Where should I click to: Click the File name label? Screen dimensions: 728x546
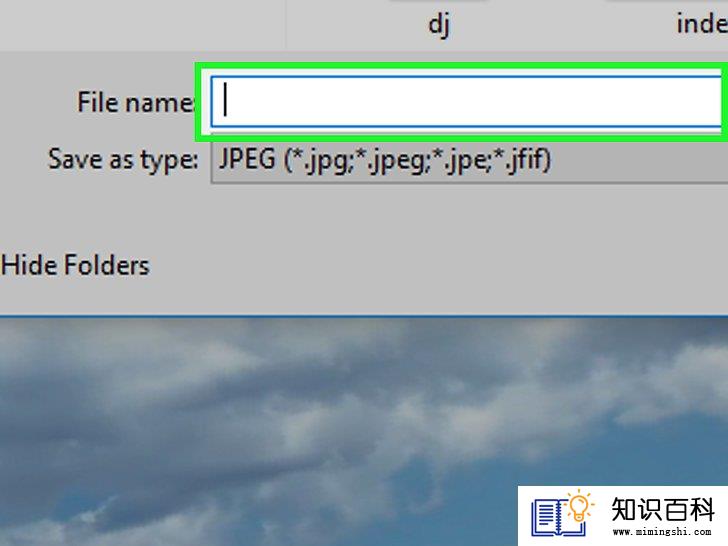tap(135, 102)
